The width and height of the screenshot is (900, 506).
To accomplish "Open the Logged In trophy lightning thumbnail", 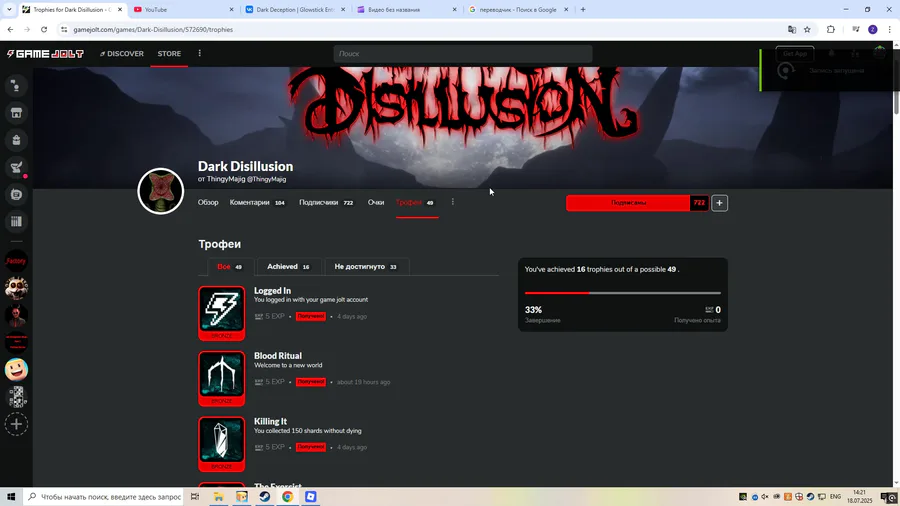I will pyautogui.click(x=222, y=313).
